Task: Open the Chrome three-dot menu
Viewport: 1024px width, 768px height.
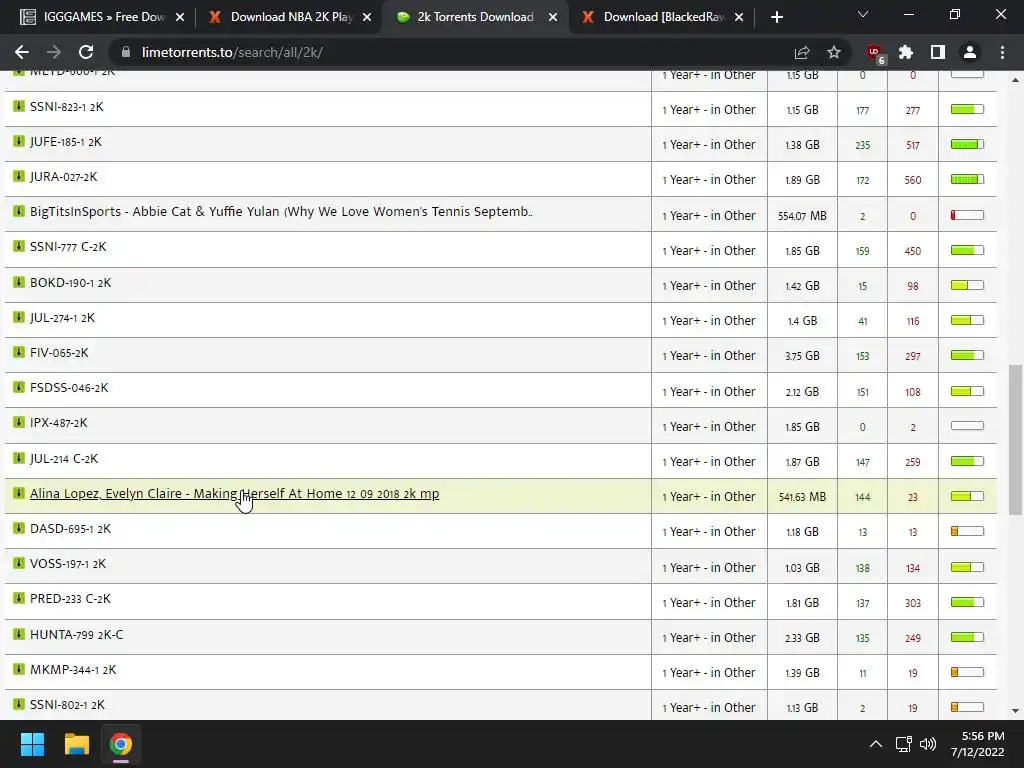Action: coord(1002,52)
